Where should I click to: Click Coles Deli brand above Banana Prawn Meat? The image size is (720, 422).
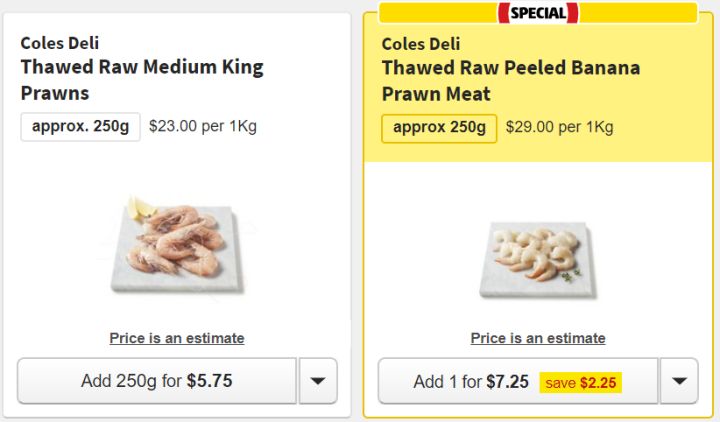420,44
